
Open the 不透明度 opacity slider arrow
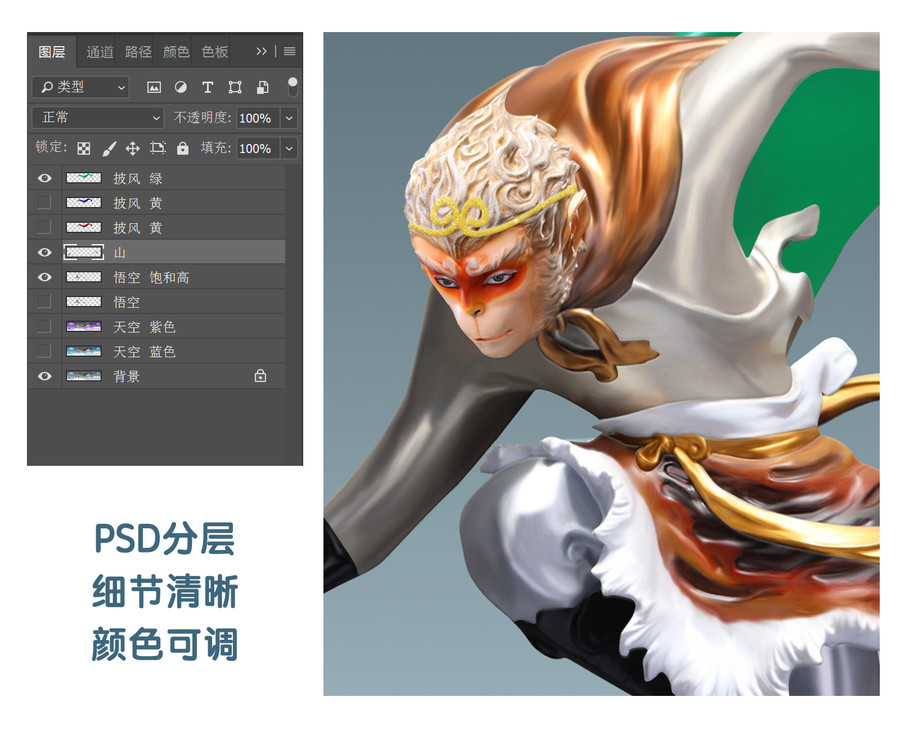tap(289, 118)
